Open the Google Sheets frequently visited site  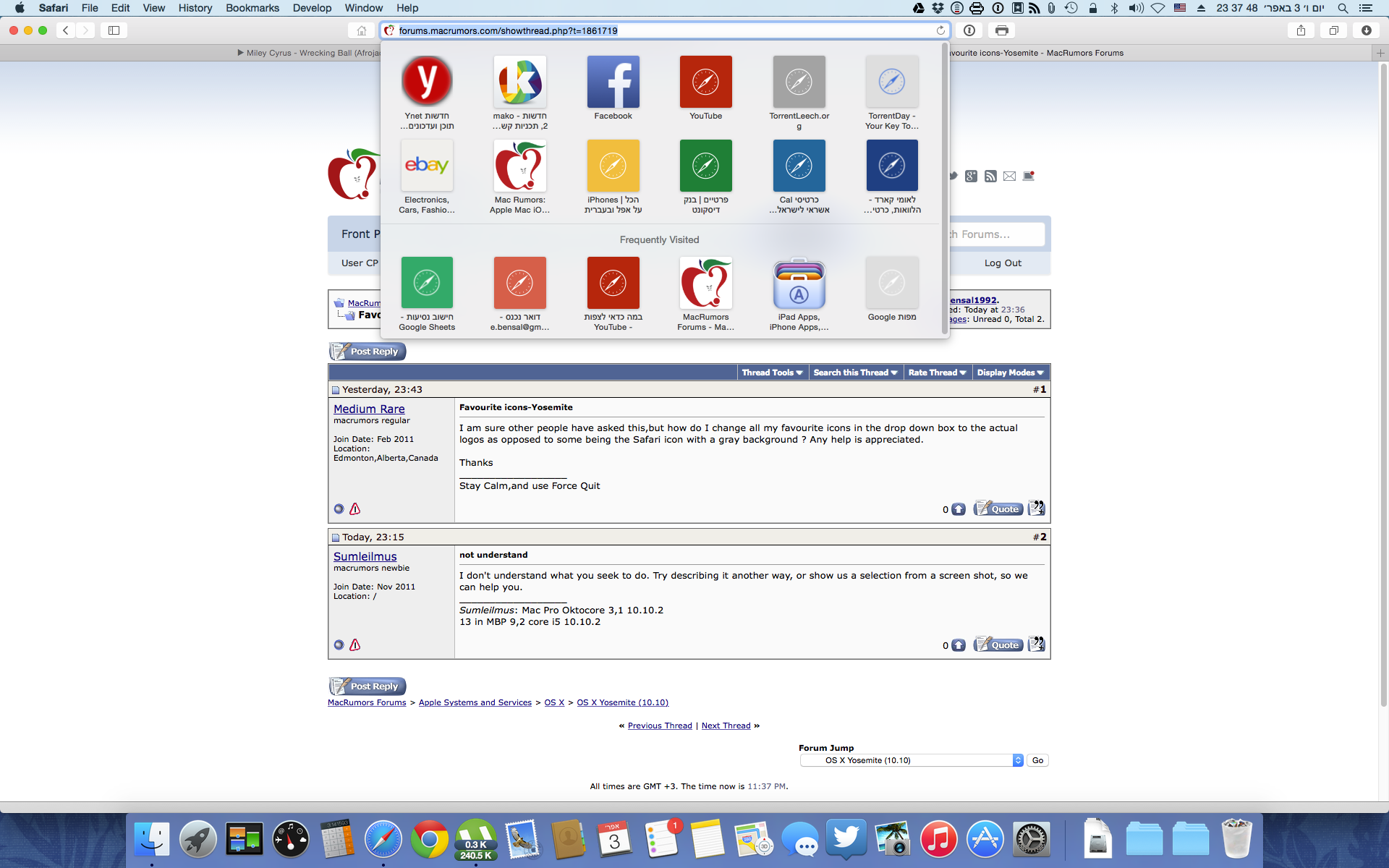[427, 283]
